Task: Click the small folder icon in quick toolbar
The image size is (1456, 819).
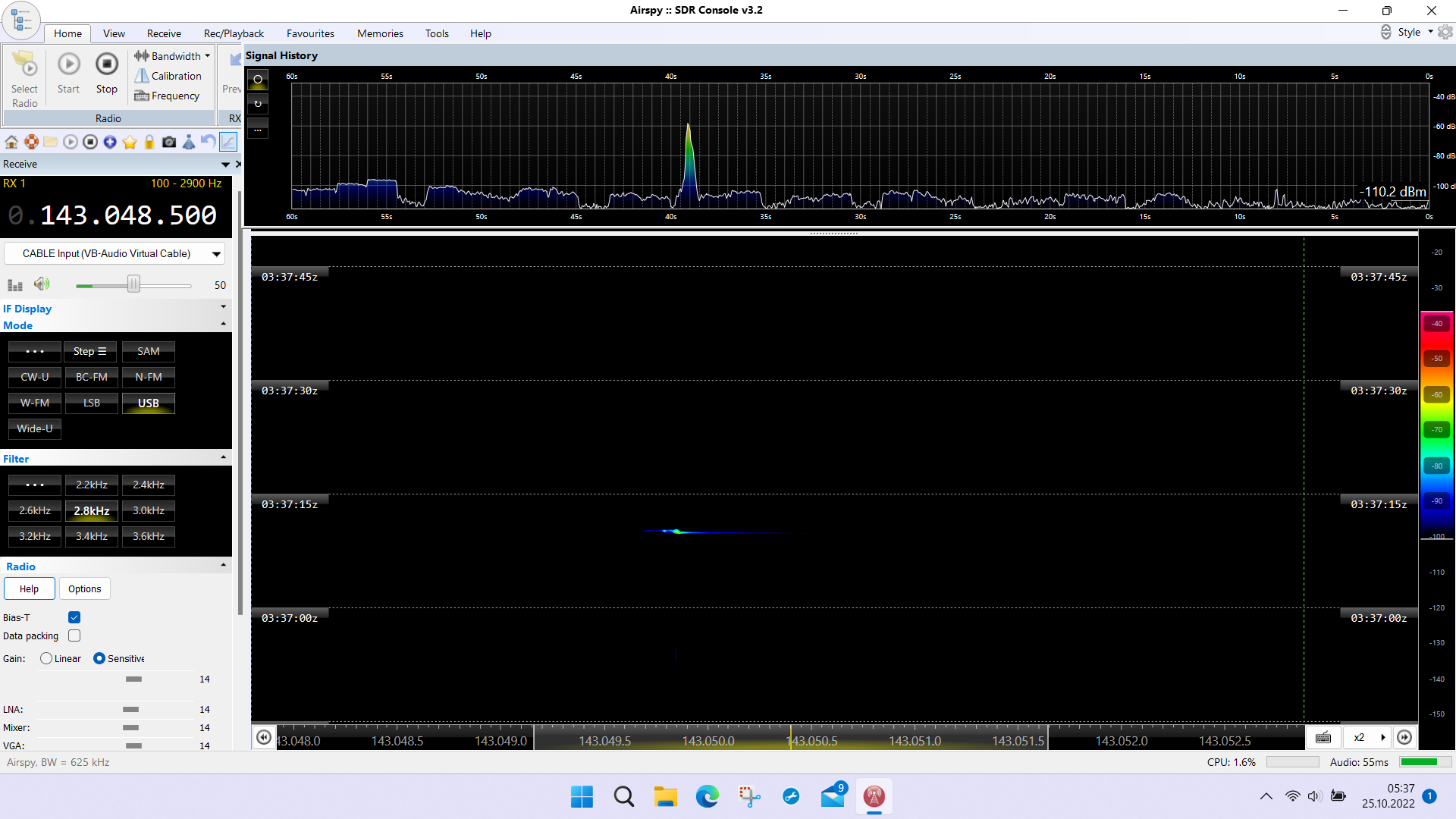Action: click(x=51, y=142)
